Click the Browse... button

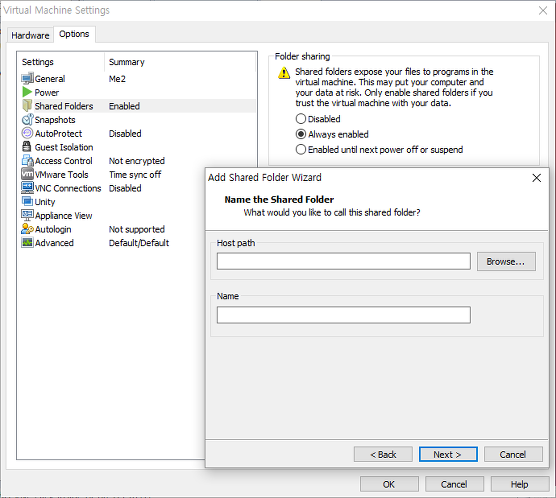pos(506,262)
